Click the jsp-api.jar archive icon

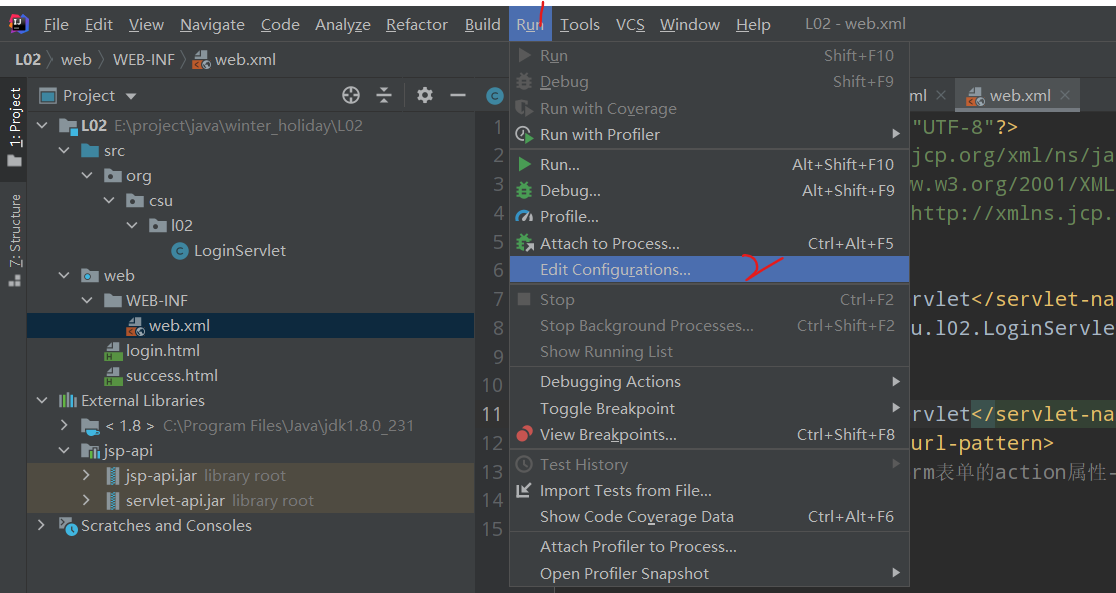coord(112,476)
